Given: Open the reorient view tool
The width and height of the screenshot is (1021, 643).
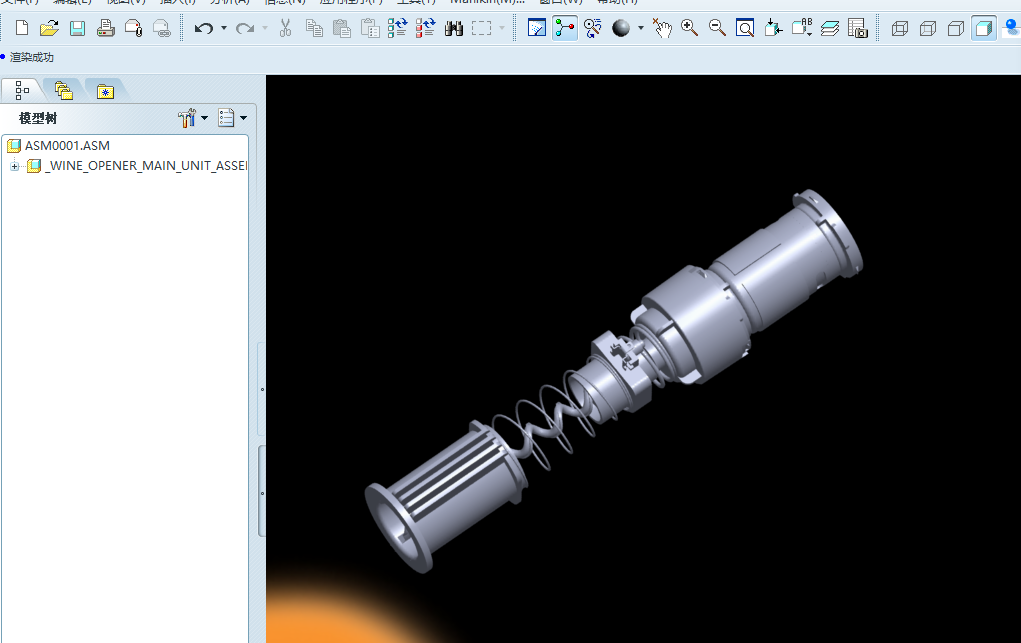Looking at the screenshot, I should tap(773, 28).
